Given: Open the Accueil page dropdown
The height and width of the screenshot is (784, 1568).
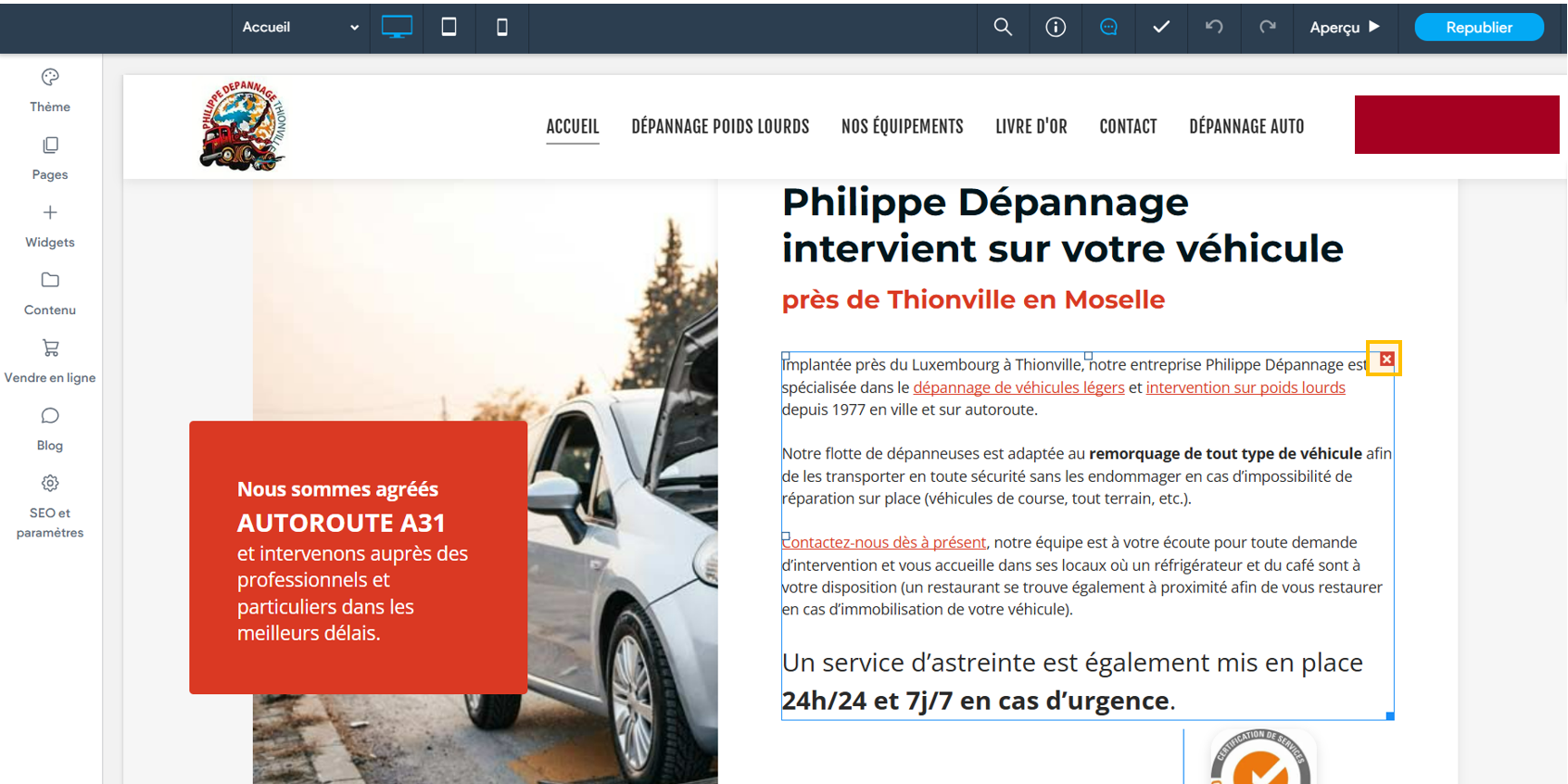Looking at the screenshot, I should [x=300, y=27].
